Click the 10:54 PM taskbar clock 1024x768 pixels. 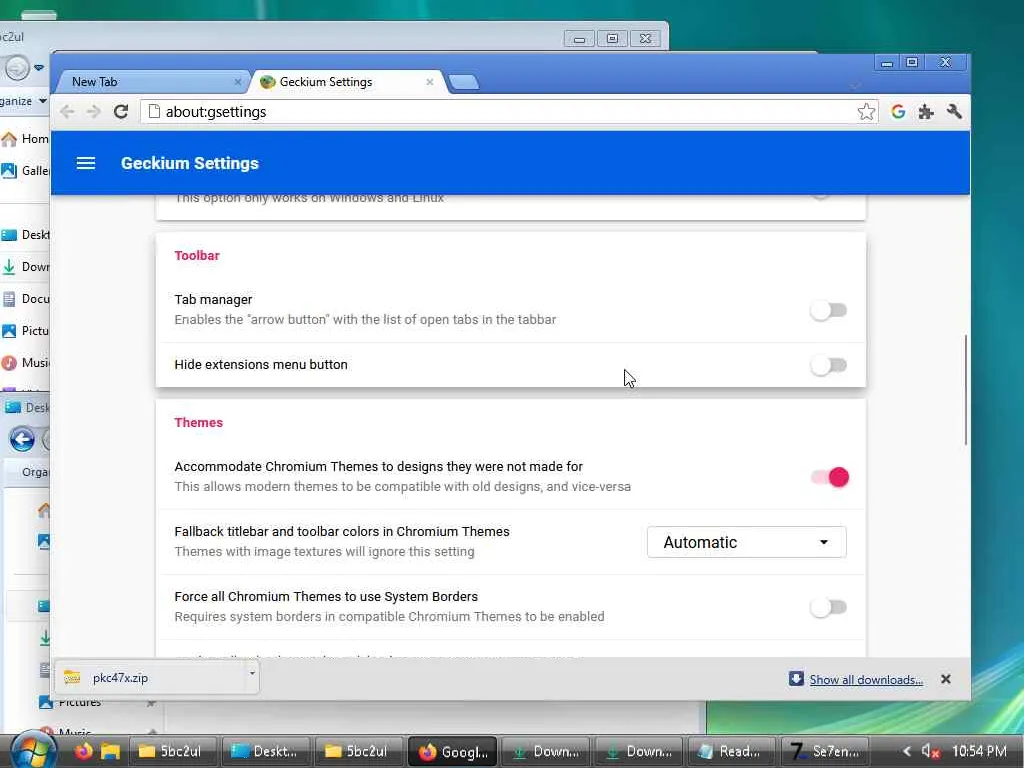coord(979,751)
